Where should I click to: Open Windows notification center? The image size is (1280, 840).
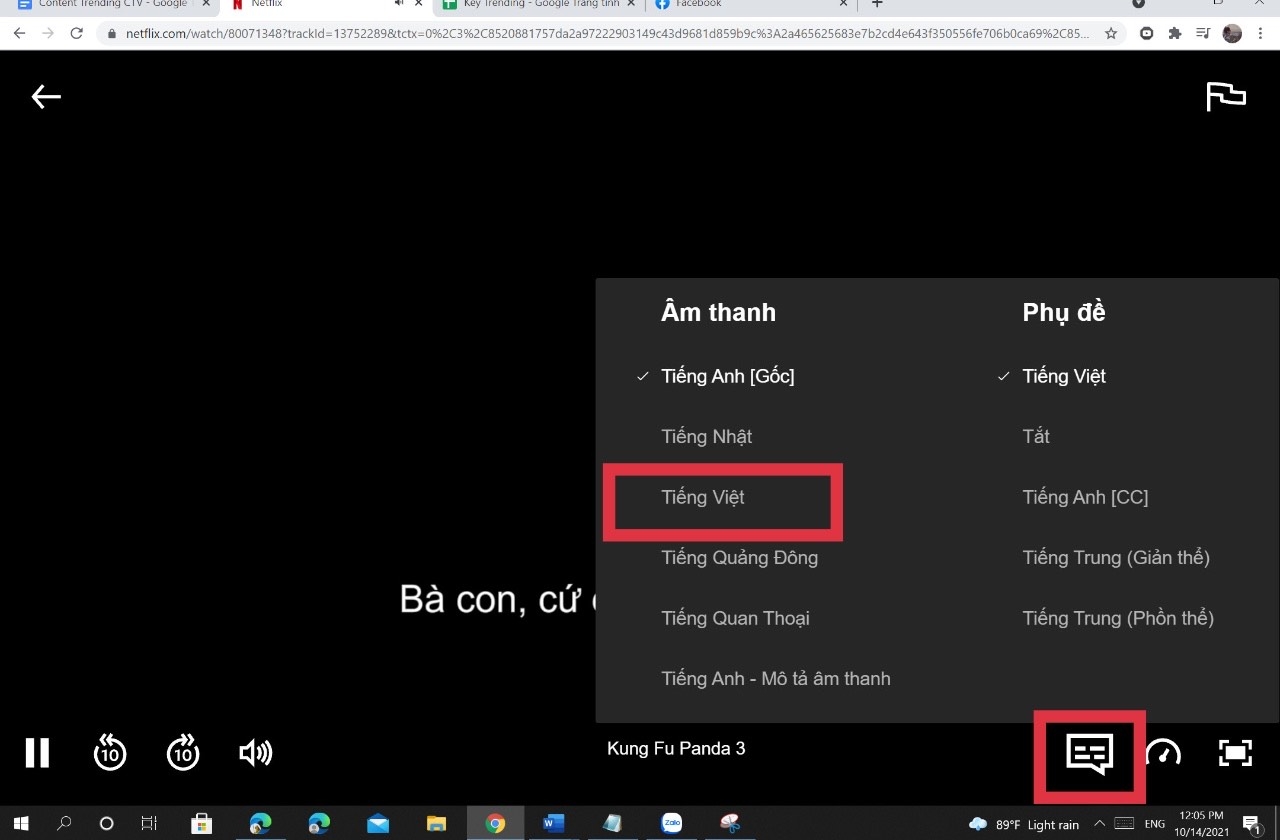1251,824
